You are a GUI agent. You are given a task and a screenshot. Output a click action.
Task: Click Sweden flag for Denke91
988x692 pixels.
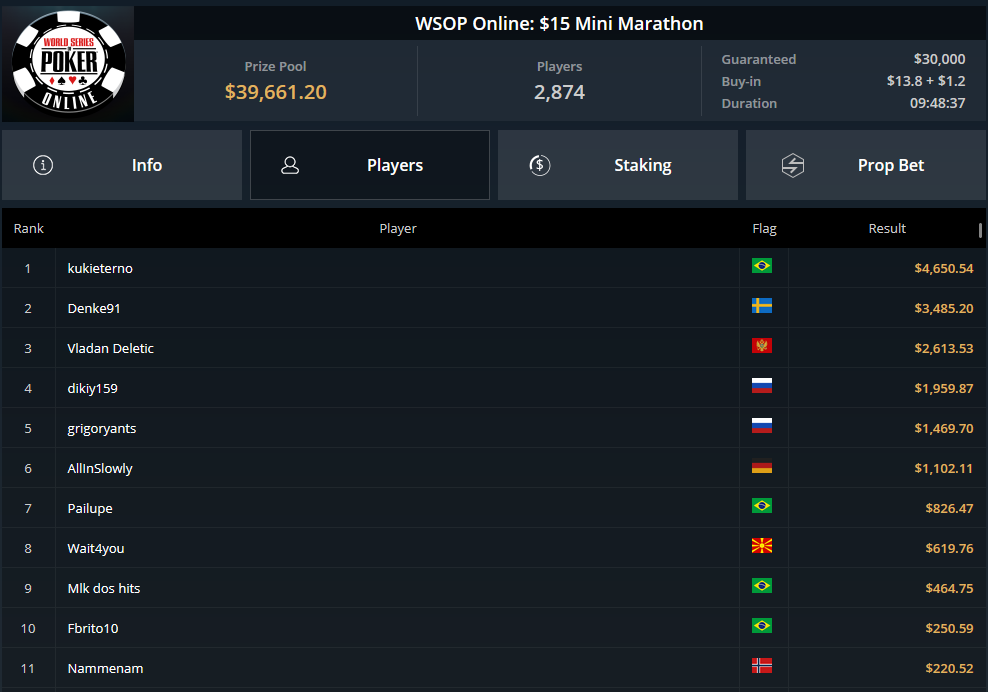coord(762,306)
